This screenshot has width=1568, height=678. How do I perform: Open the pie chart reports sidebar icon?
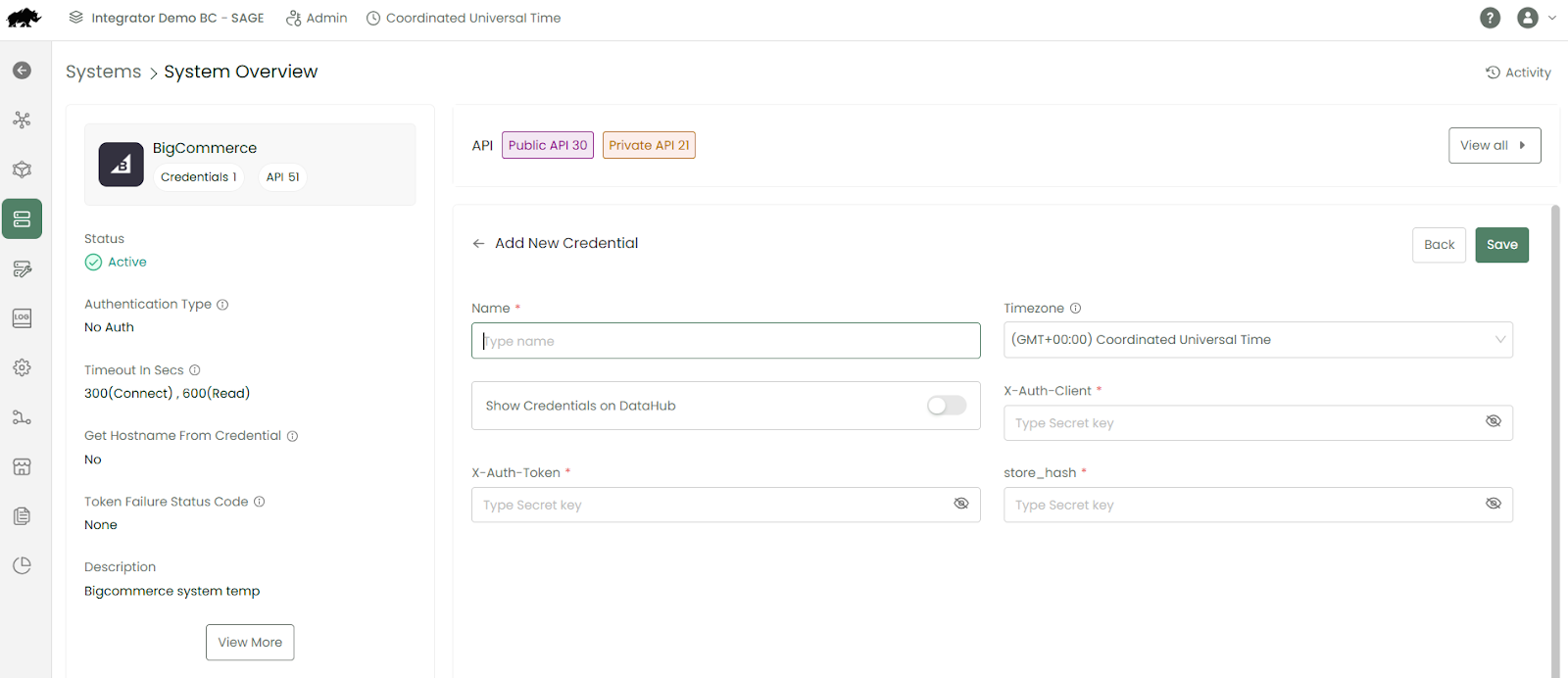(x=22, y=565)
